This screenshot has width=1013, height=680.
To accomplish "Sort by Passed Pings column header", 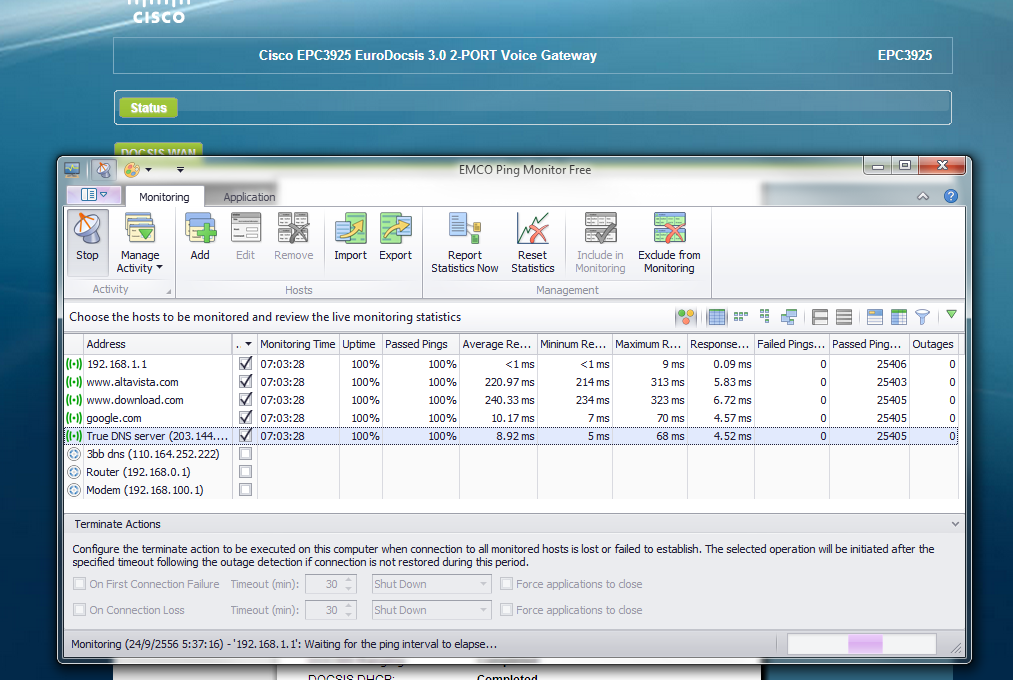I will (x=421, y=344).
